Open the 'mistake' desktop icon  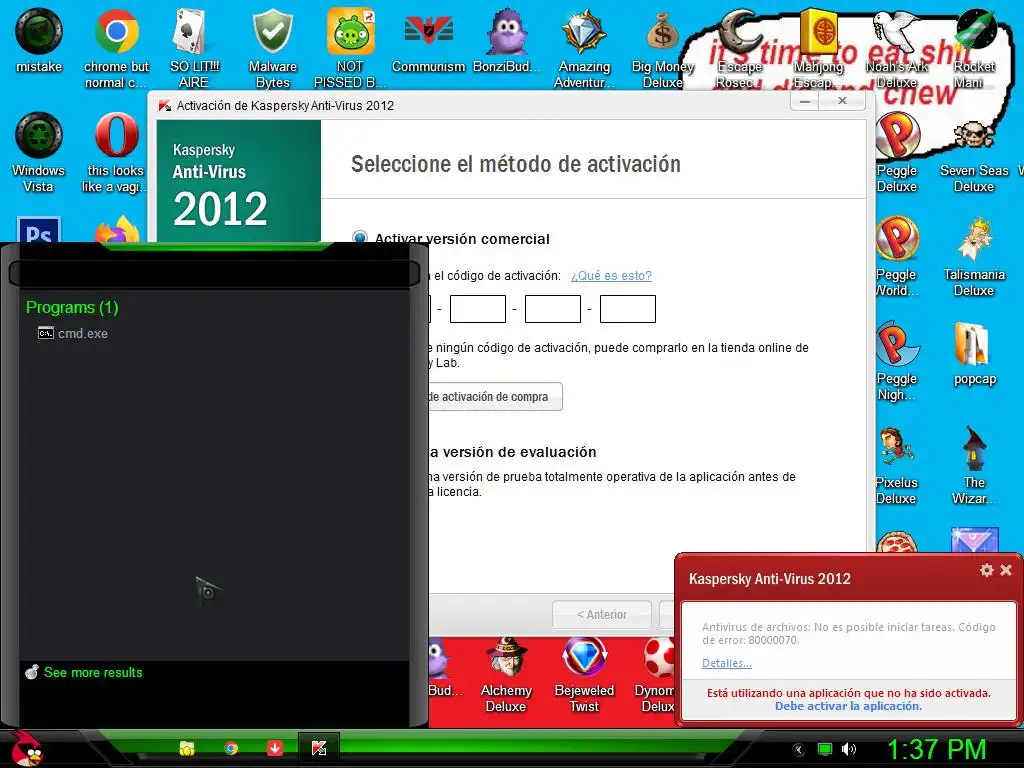[39, 40]
